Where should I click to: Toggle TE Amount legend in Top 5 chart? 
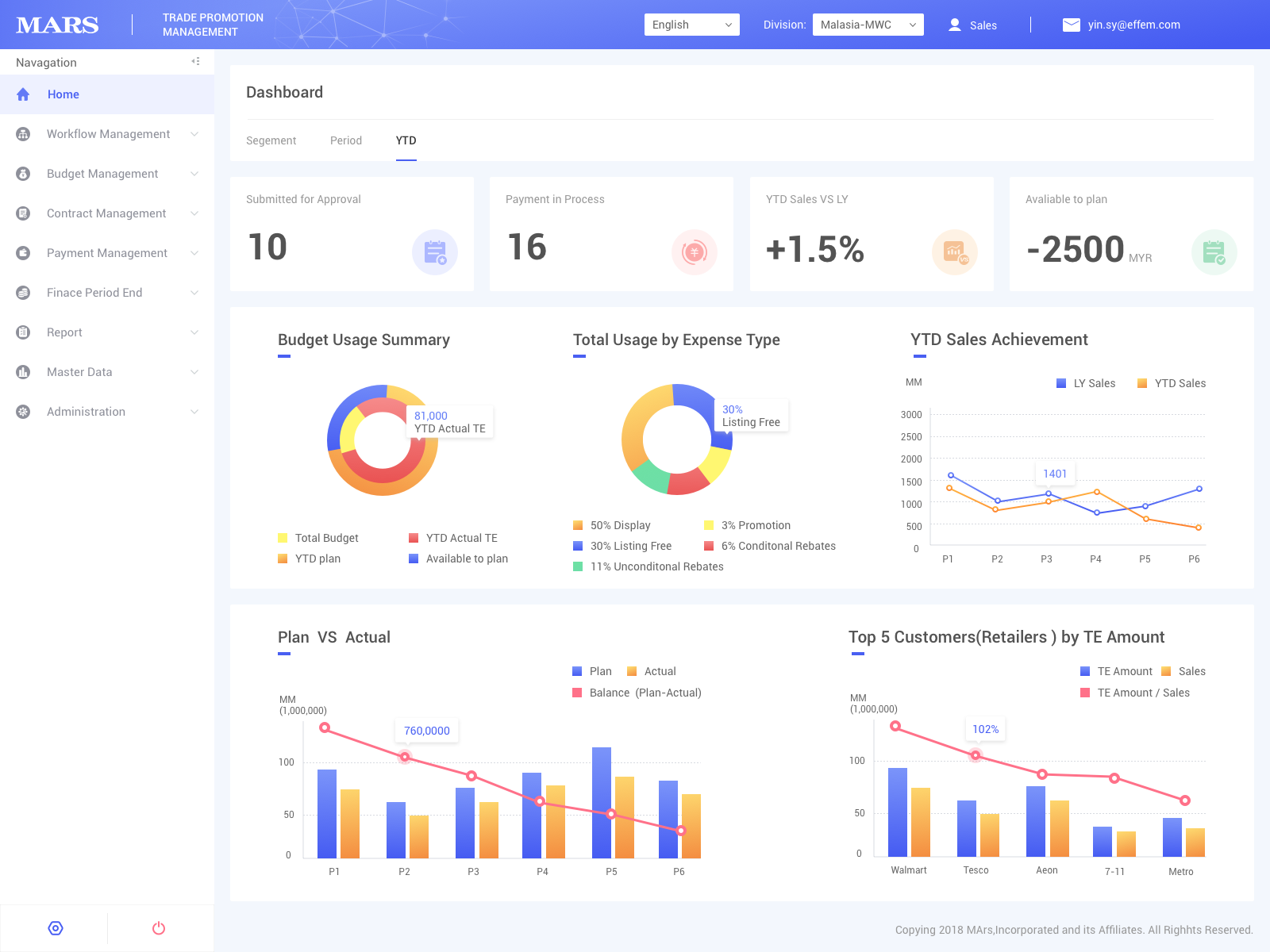coord(1116,671)
